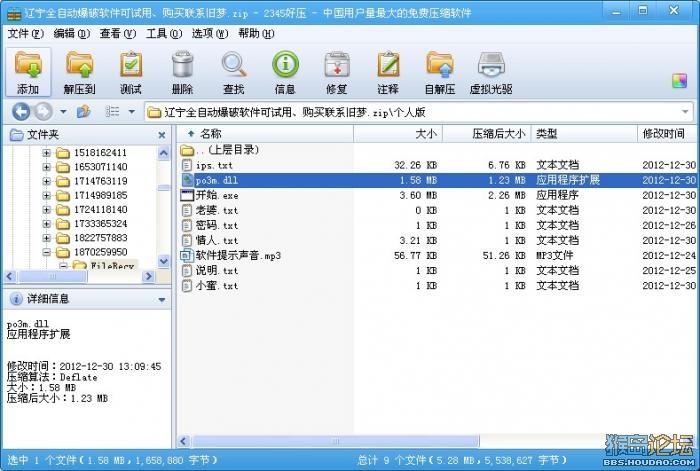Open the 信息 (Info) toolbar icon
Image resolution: width=700 pixels, height=471 pixels.
pyautogui.click(x=285, y=72)
